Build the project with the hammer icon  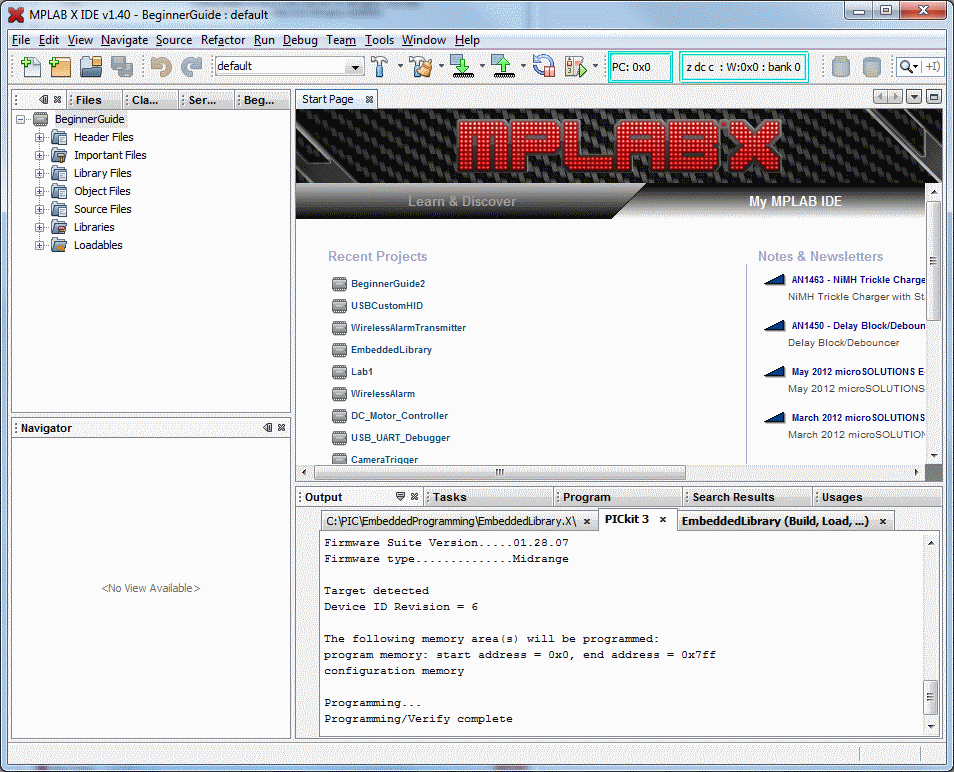[380, 66]
